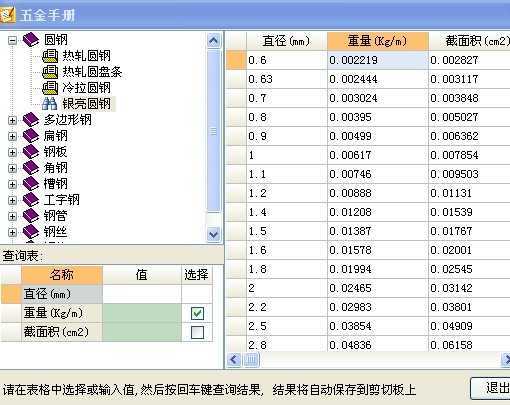Click the binoculars icon beside 银亮圆钢

tap(50, 104)
